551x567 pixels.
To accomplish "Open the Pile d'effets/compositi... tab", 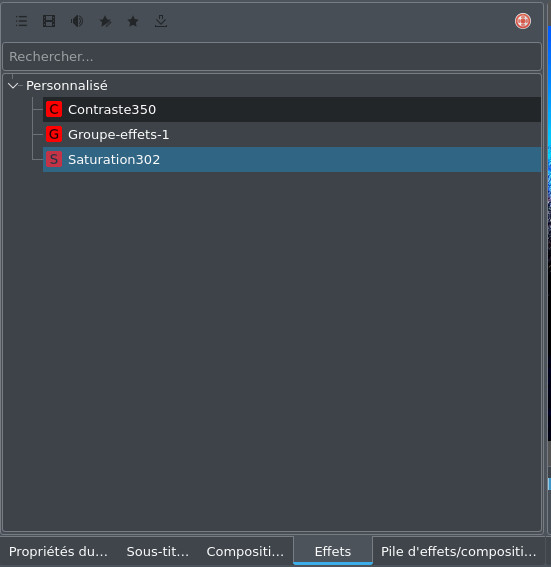I will [x=458, y=551].
